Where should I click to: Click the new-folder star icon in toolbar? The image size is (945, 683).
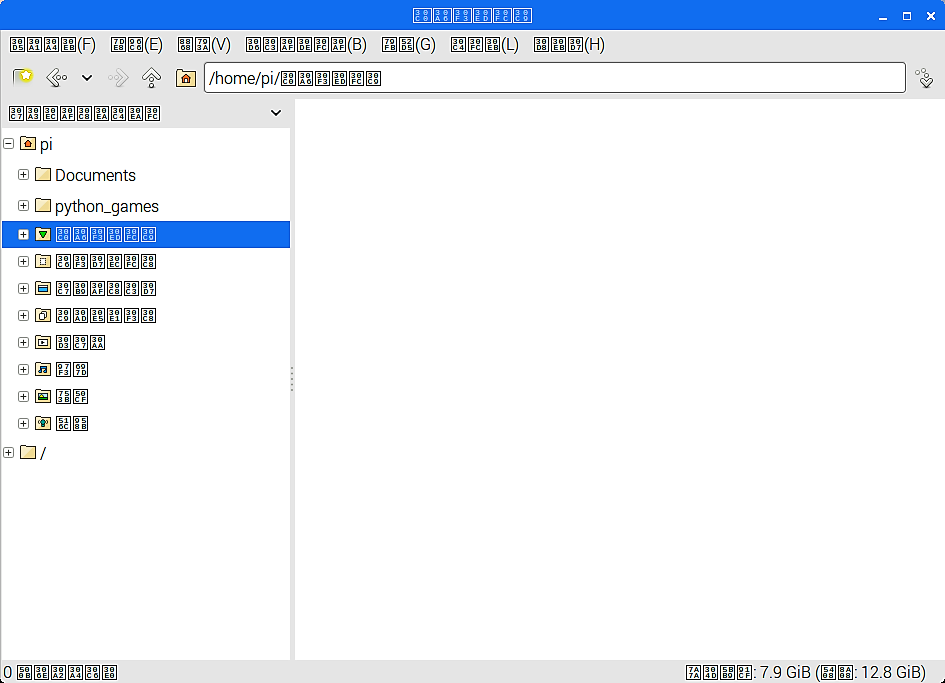(23, 78)
